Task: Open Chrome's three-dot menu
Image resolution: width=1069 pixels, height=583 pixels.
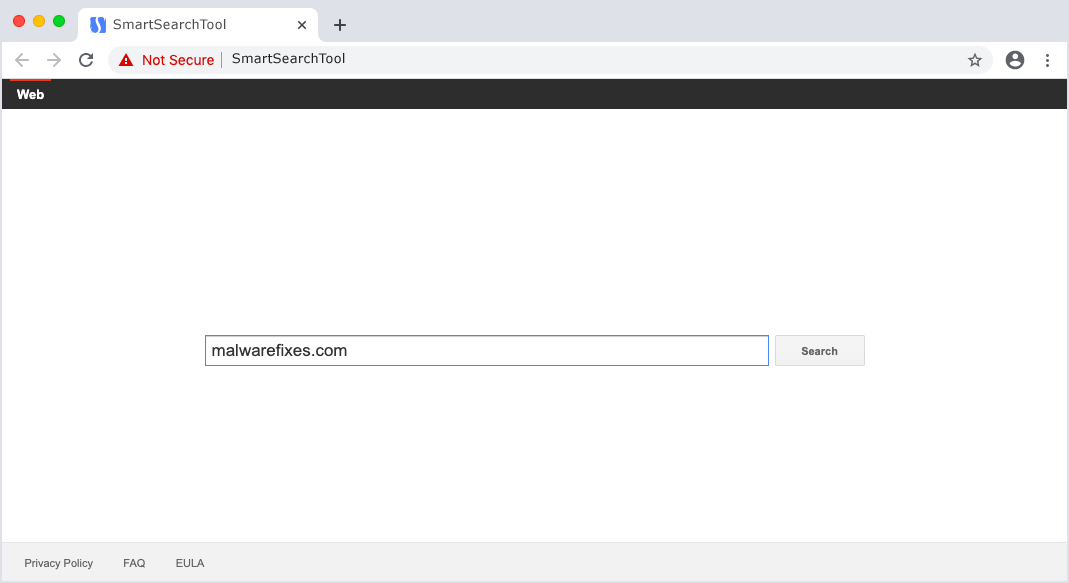Action: pos(1047,60)
